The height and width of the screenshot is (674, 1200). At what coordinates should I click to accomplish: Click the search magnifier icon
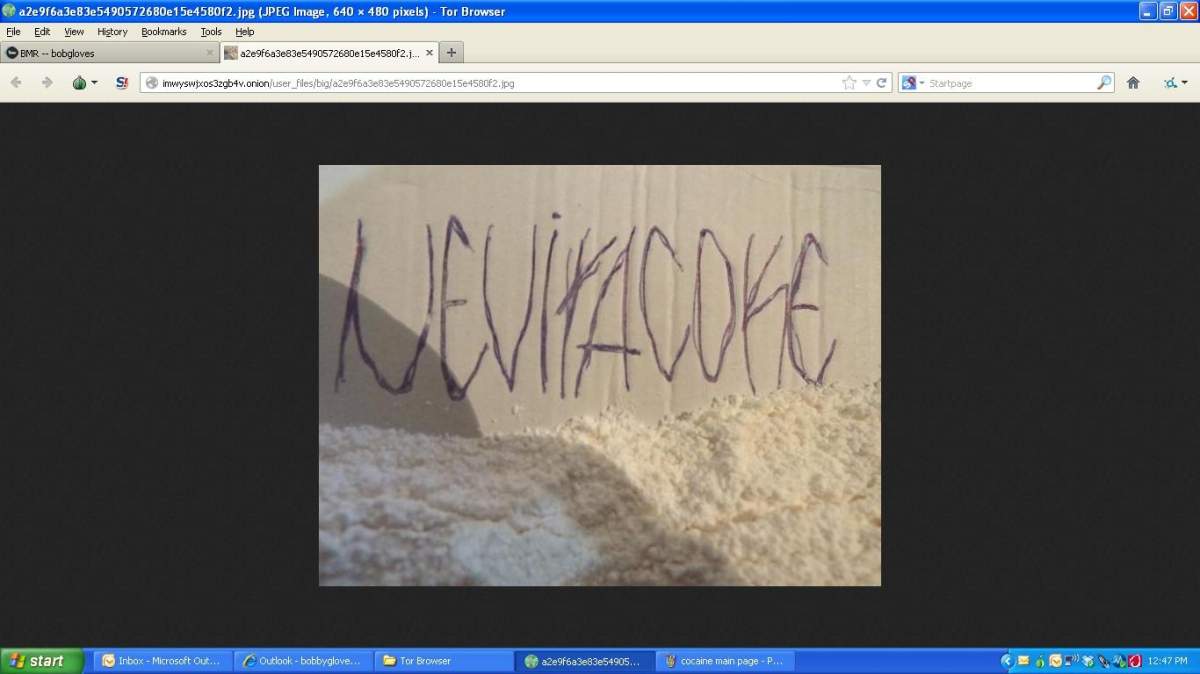tap(1104, 83)
